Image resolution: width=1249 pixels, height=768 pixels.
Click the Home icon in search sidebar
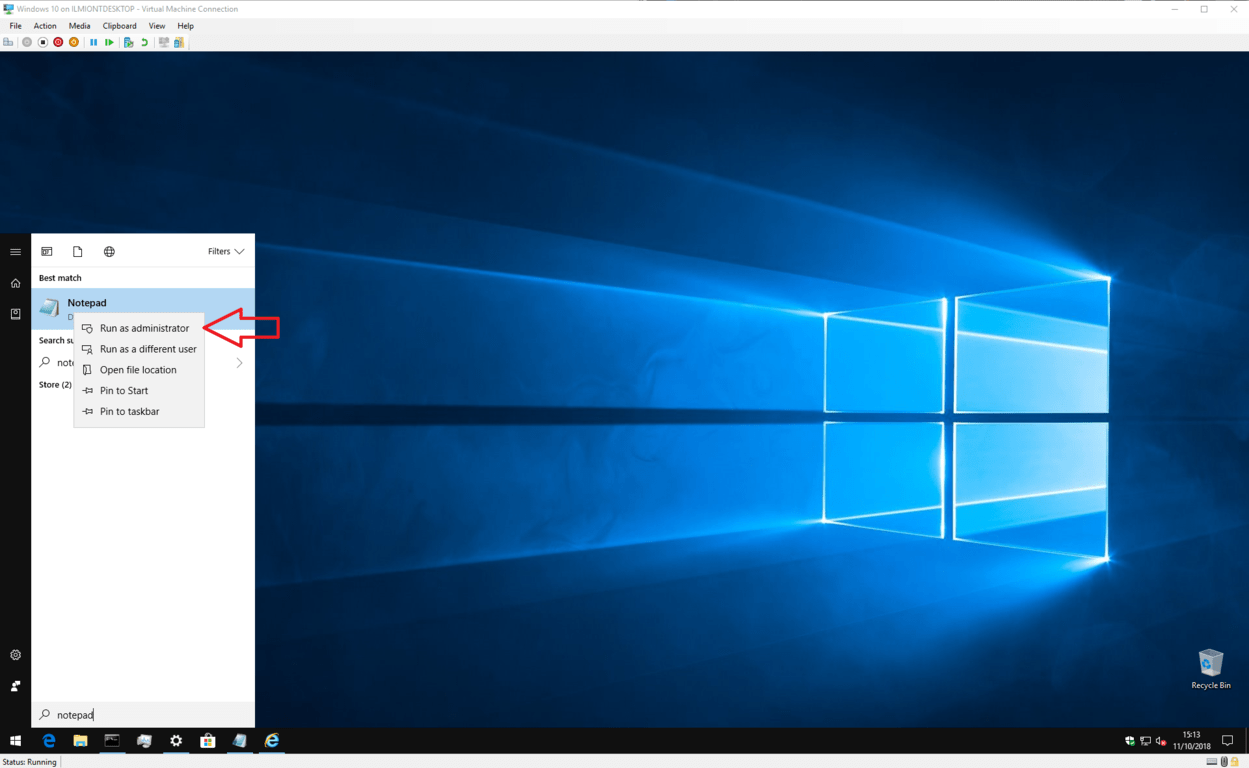15,283
